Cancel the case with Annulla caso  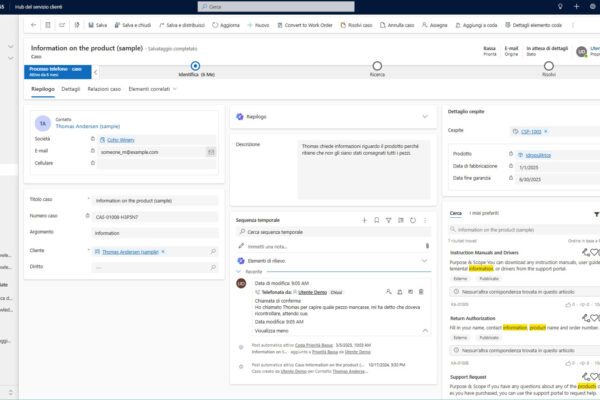coord(397,25)
